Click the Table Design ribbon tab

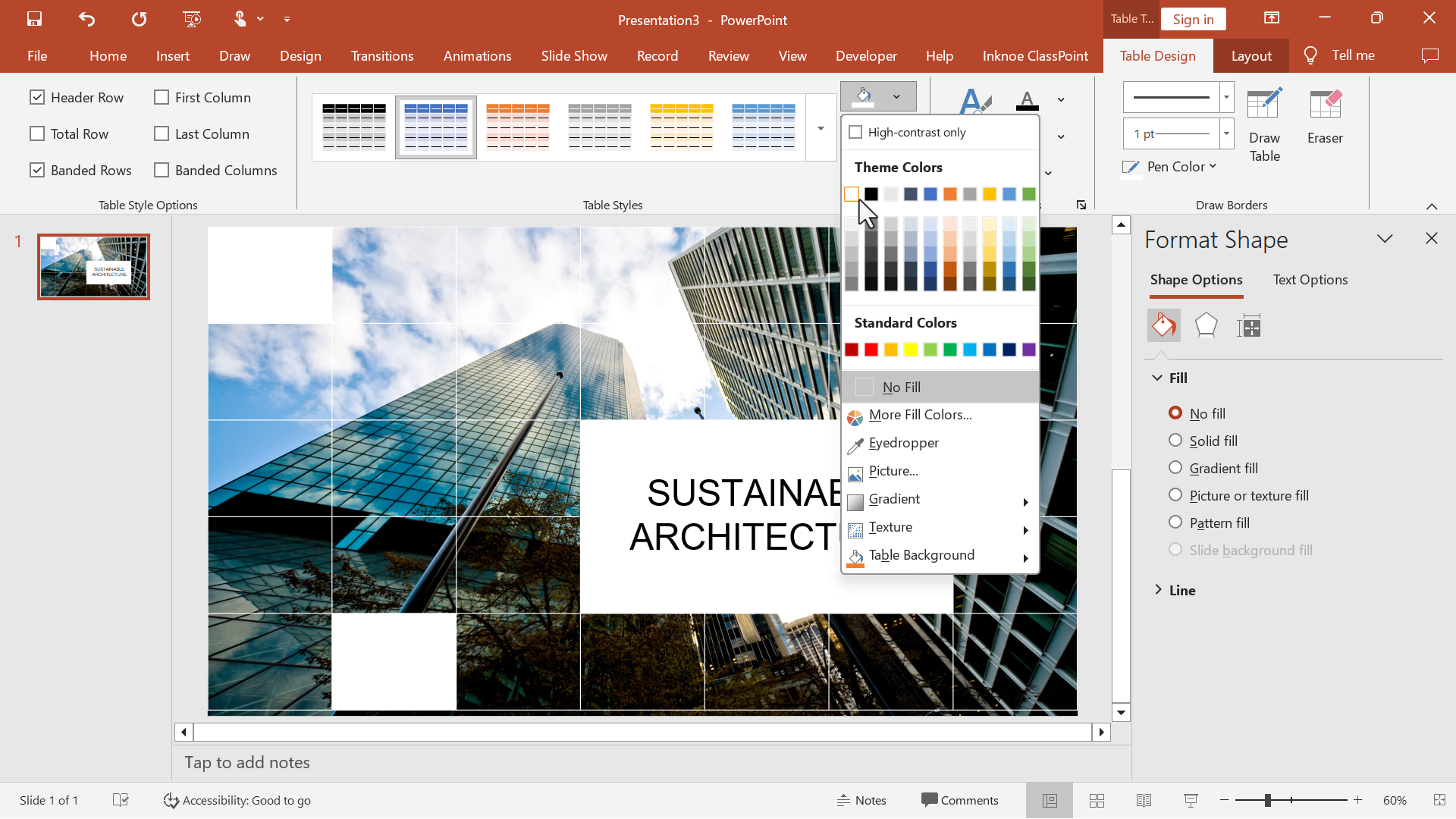pyautogui.click(x=1157, y=55)
